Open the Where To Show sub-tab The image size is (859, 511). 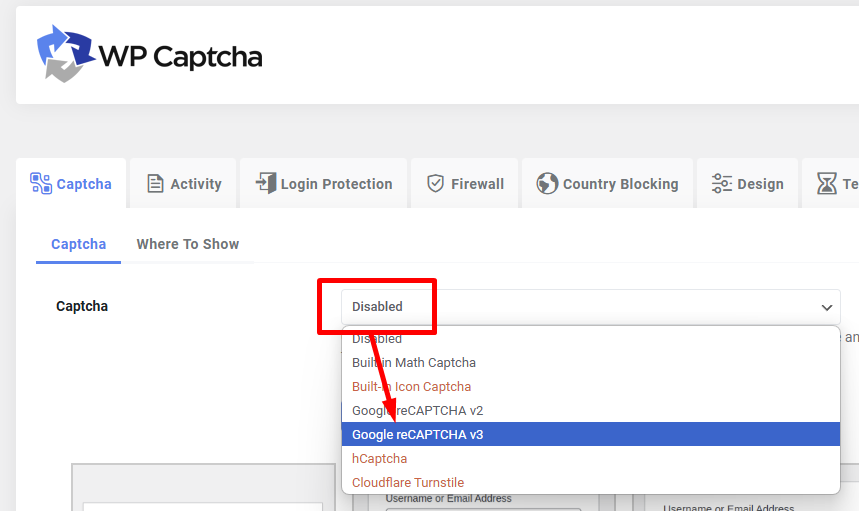click(188, 244)
